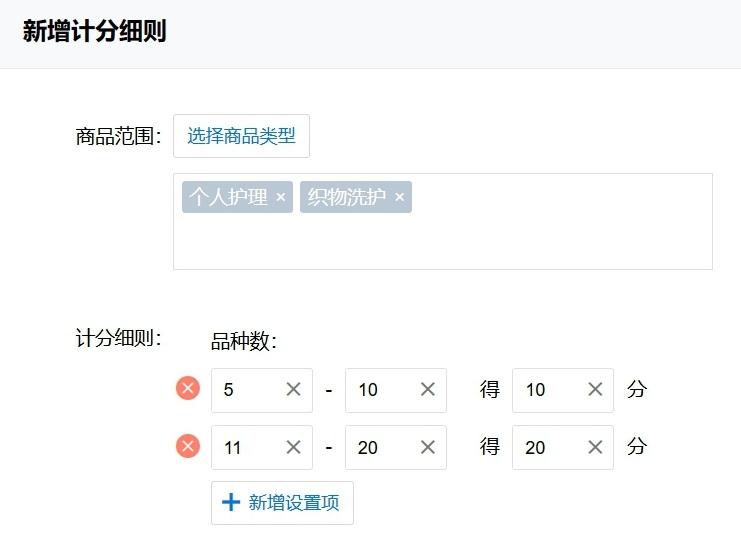Viewport: 741px width, 557px height.
Task: Remove the 织物洗护 tag
Action: click(x=399, y=197)
